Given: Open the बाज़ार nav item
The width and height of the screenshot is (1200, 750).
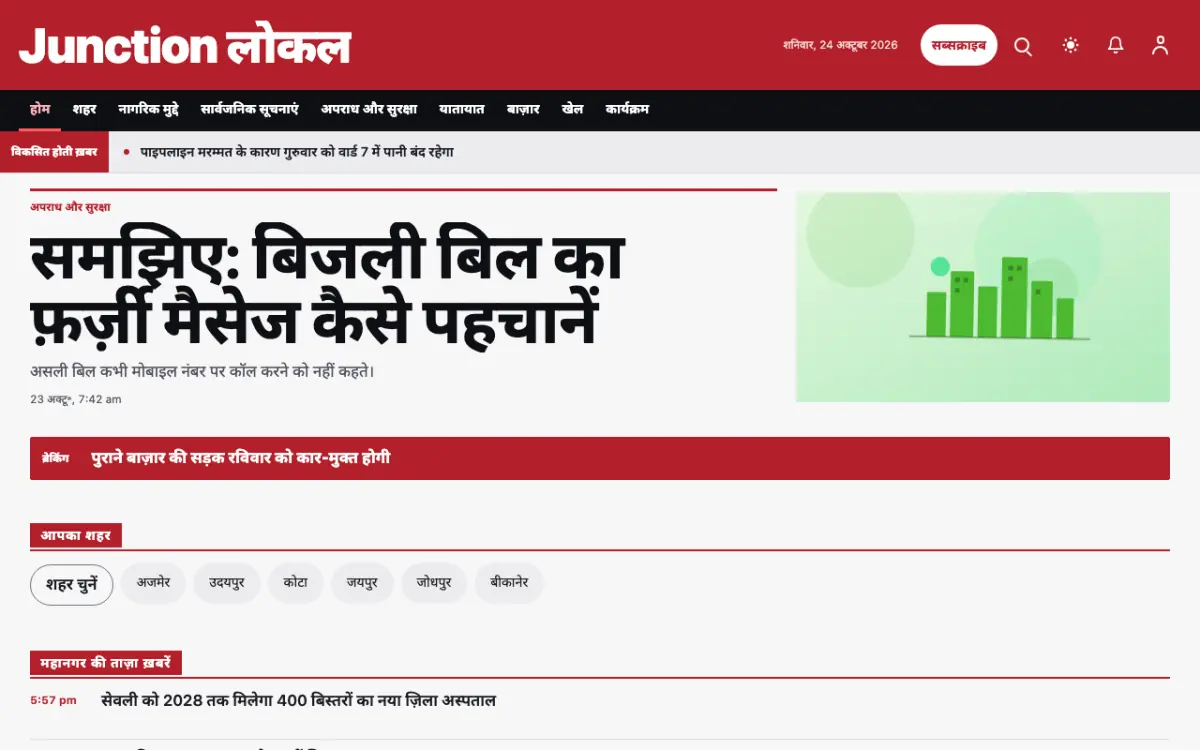Looking at the screenshot, I should (523, 109).
